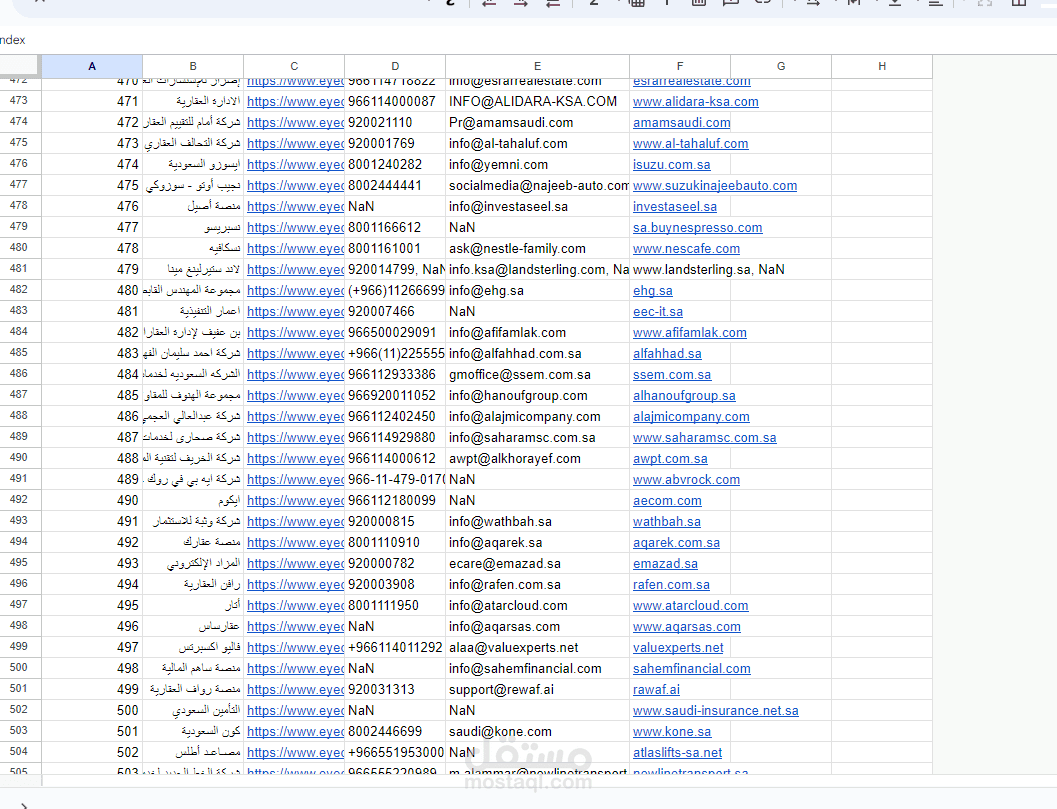Open the www.atarcloud.com link
This screenshot has height=809, width=1057.
coord(690,605)
